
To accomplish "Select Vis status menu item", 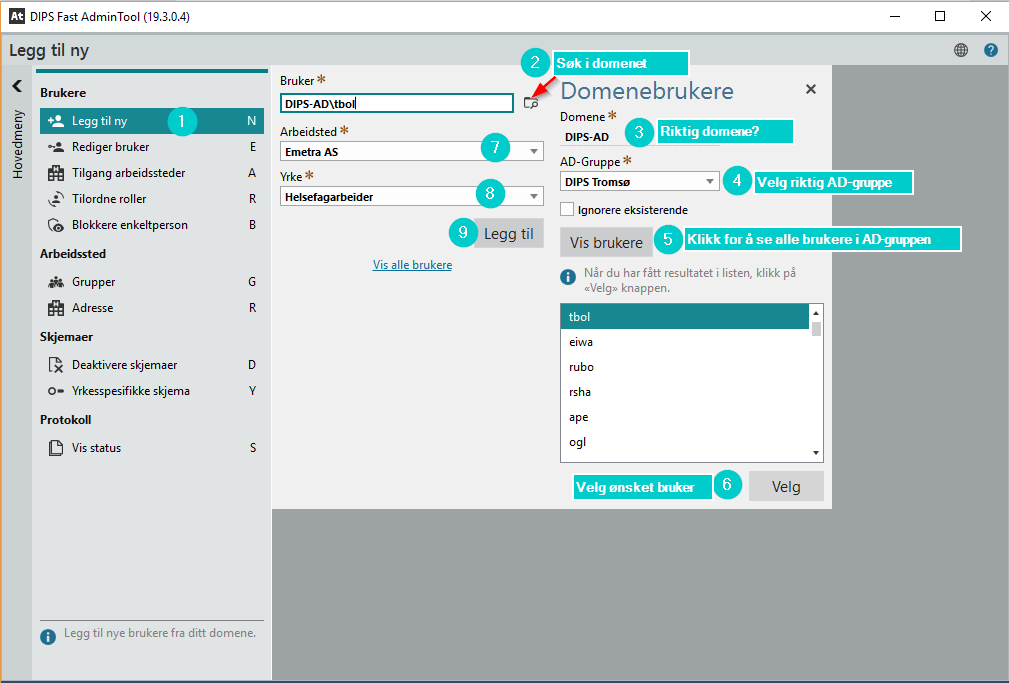I will pos(152,448).
